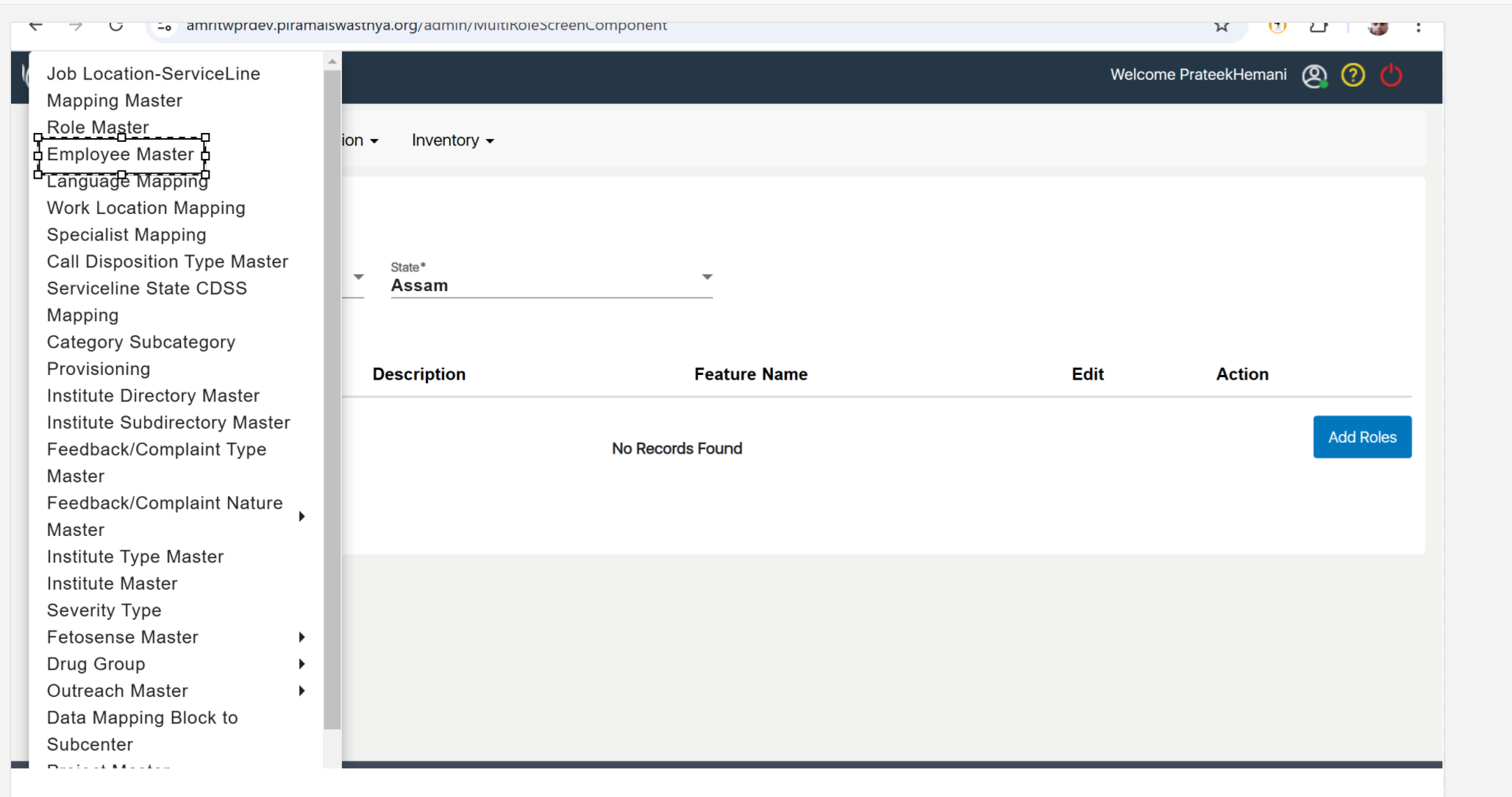Click the Edit column header
This screenshot has height=797, width=1512.
tap(1088, 374)
